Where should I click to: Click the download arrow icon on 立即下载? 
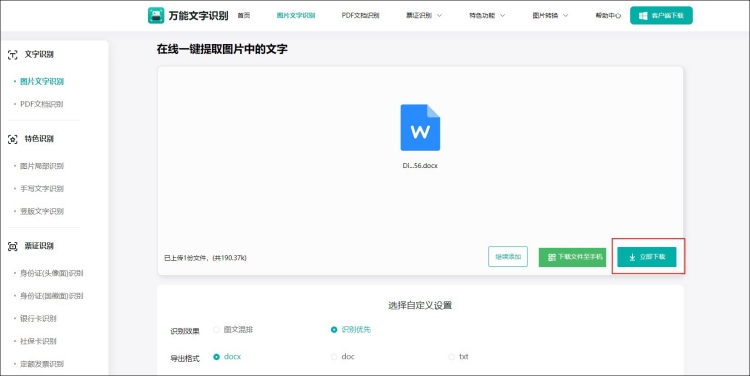pos(632,257)
